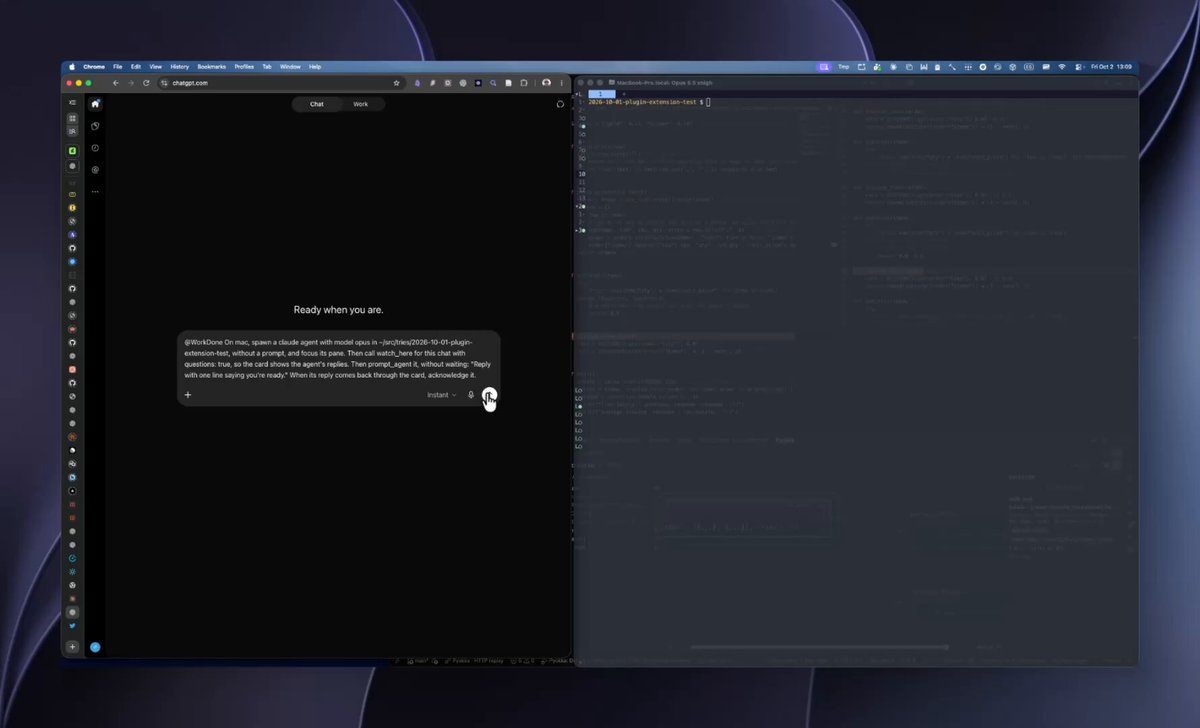Click the Twitter bird tab in Chrome sidebar

coord(72,625)
